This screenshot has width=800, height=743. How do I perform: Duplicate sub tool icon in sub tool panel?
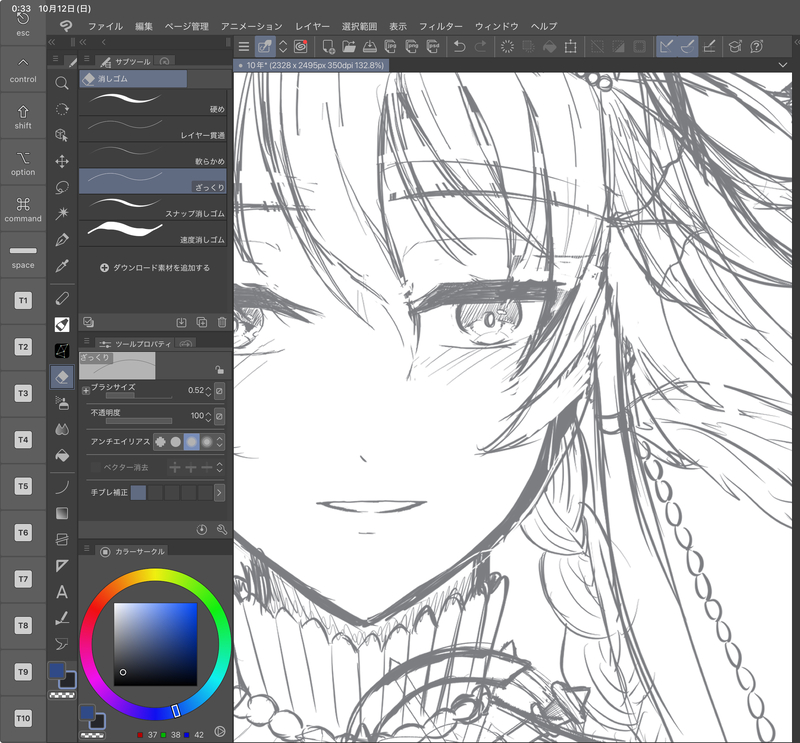tap(202, 323)
